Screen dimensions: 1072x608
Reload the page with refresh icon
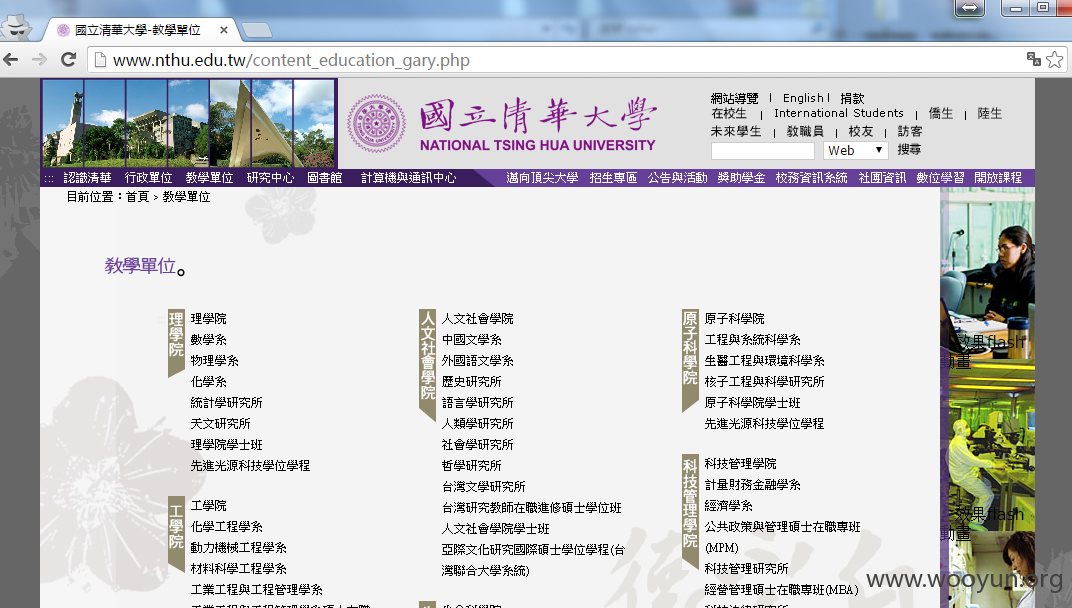click(68, 60)
